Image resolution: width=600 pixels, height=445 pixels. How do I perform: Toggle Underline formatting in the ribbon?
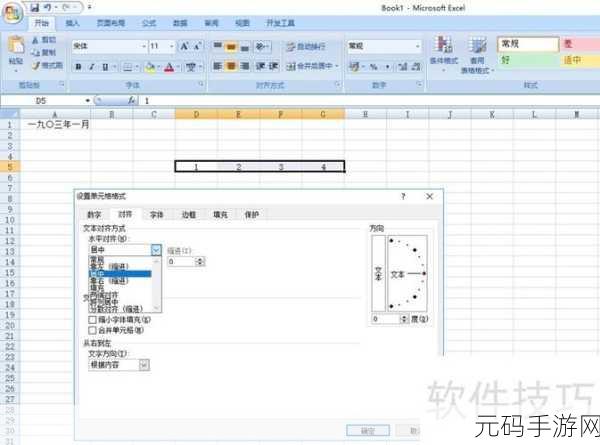[105, 67]
